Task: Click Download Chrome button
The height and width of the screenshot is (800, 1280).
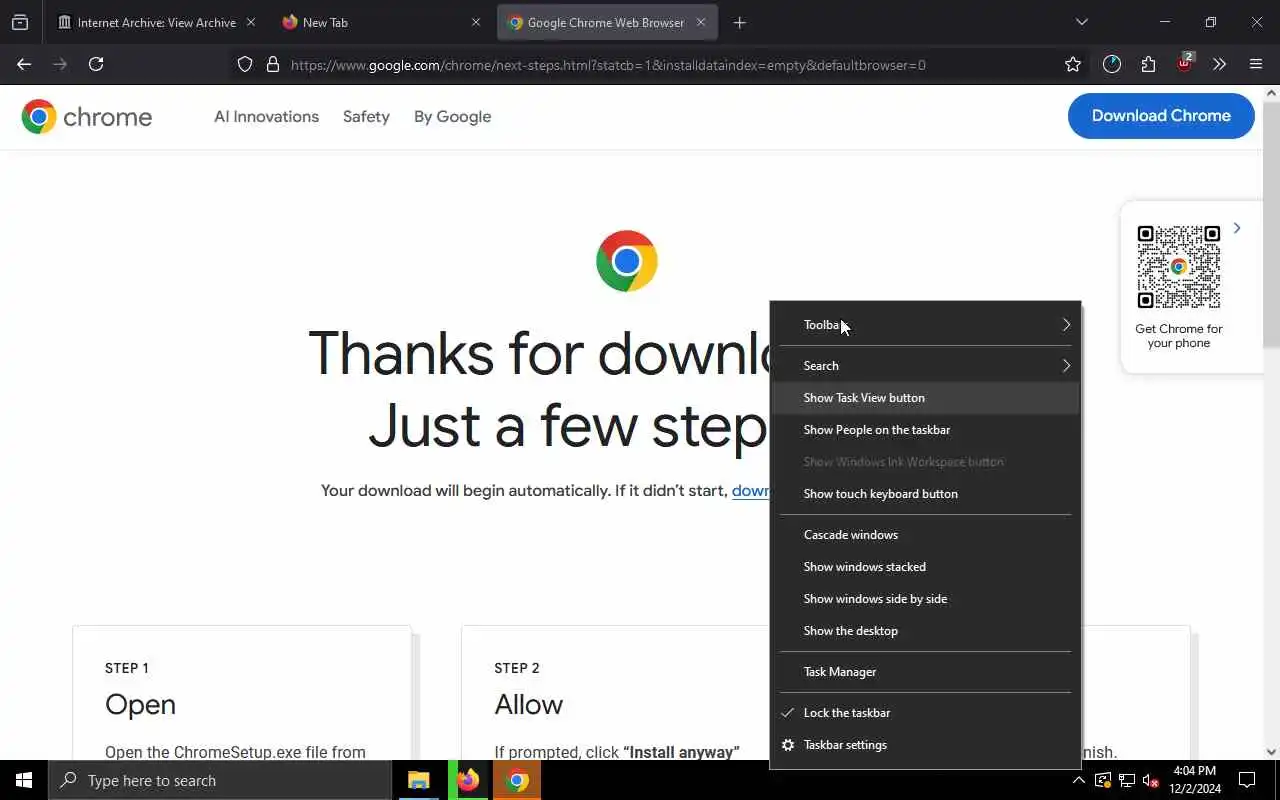Action: 1161,116
